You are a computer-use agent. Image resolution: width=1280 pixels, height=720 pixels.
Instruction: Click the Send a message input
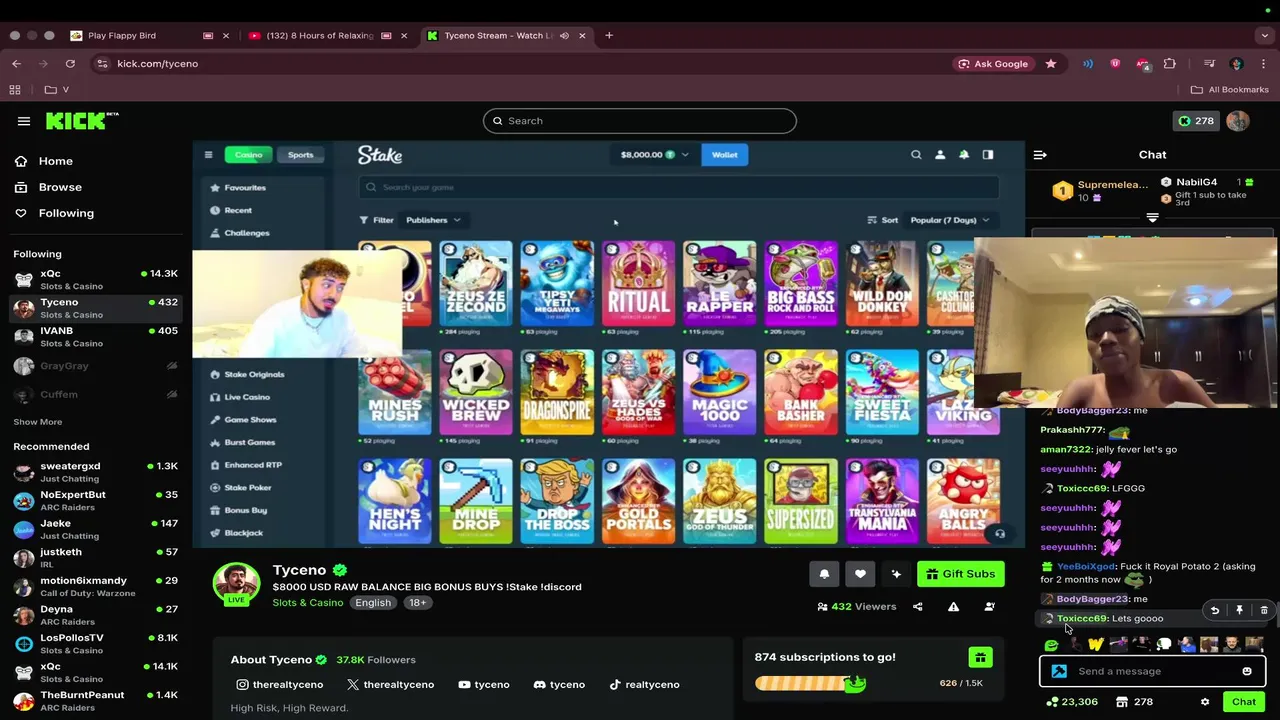1152,672
